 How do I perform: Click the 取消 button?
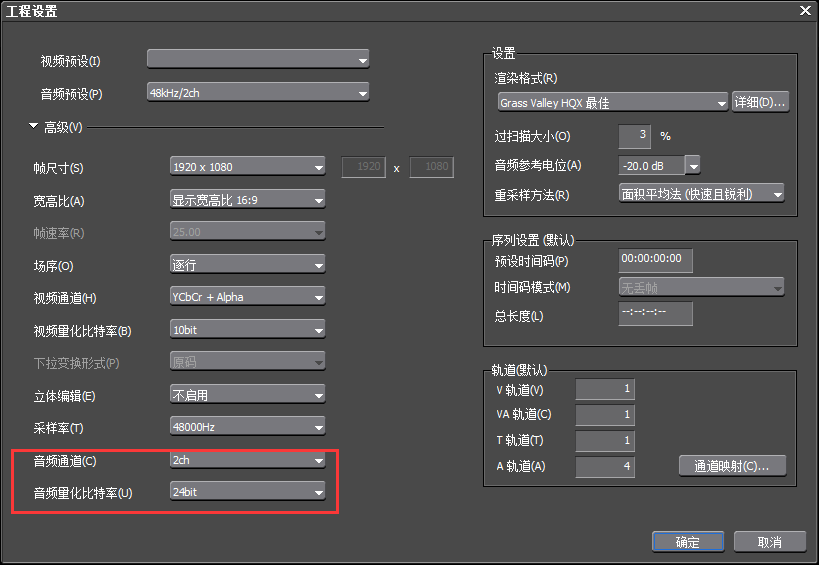point(769,542)
